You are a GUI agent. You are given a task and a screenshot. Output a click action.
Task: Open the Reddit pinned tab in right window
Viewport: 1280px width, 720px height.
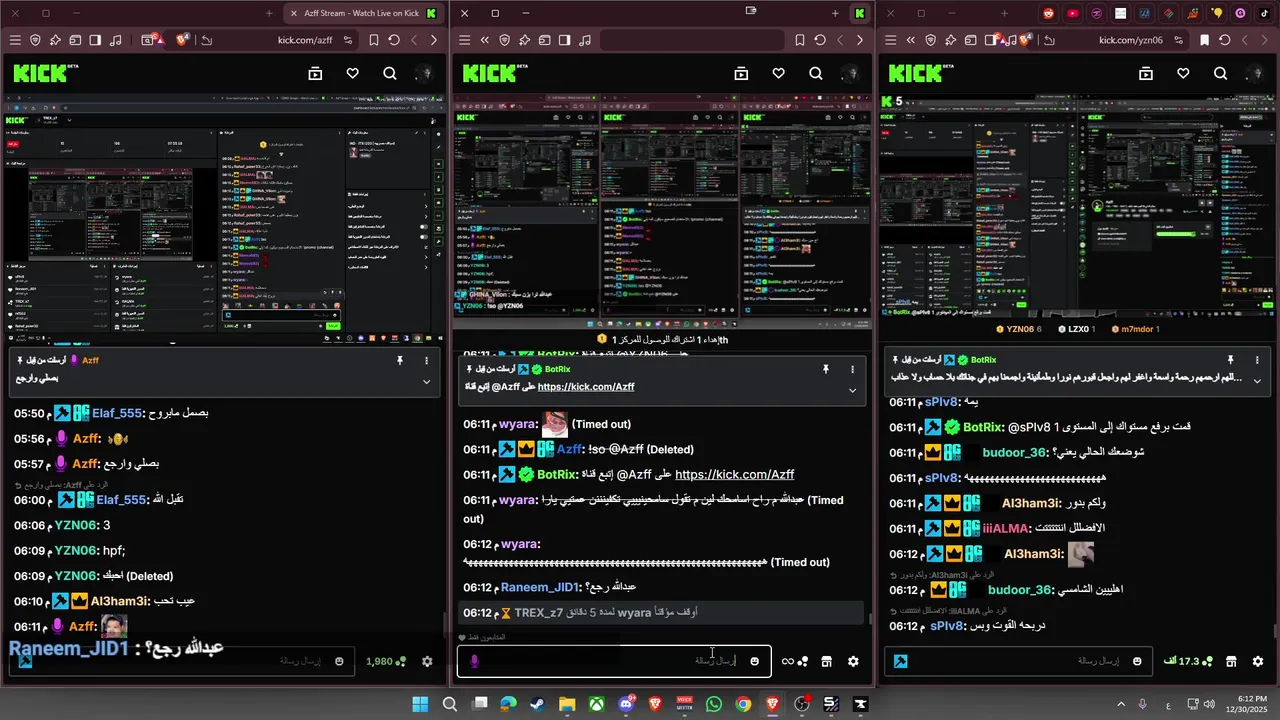click(1048, 13)
